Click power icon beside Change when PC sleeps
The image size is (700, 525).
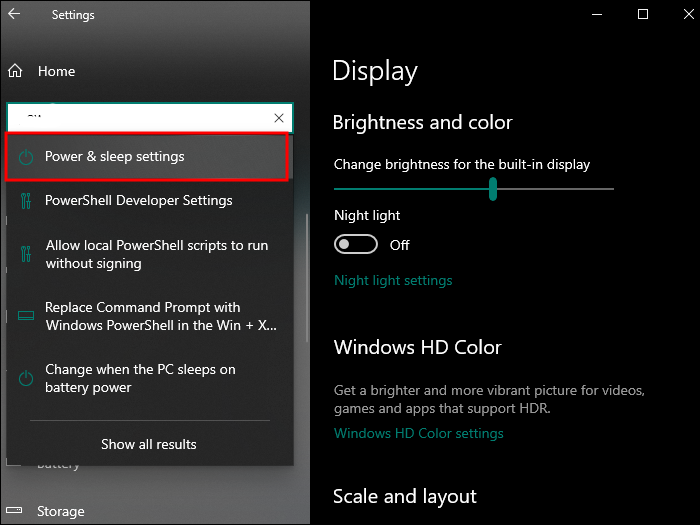(26, 378)
